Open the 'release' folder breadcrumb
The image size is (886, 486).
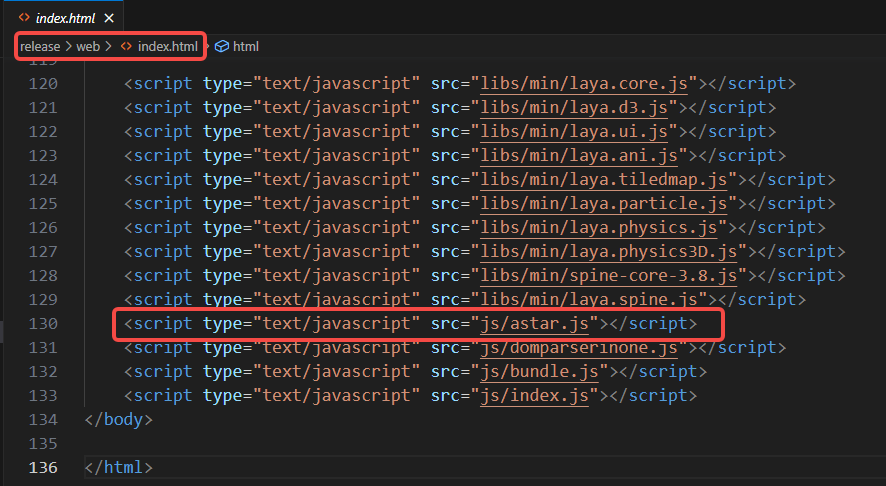pyautogui.click(x=40, y=46)
